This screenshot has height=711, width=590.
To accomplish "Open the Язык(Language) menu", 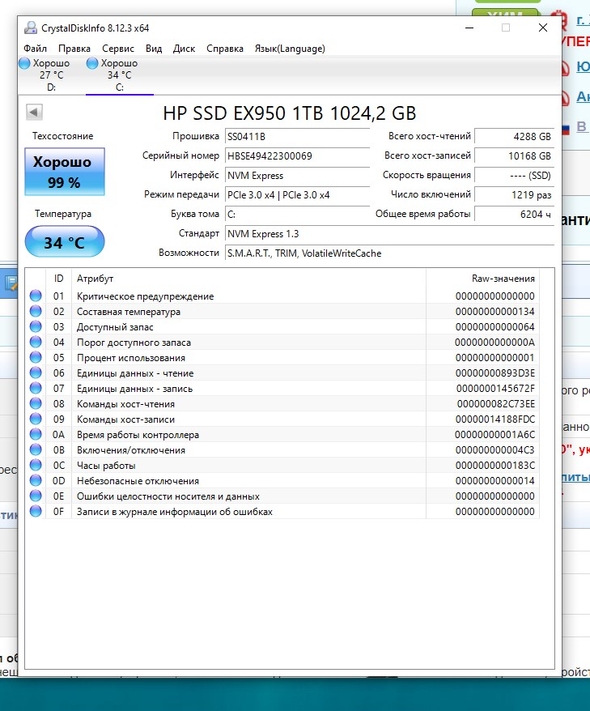I will [290, 49].
